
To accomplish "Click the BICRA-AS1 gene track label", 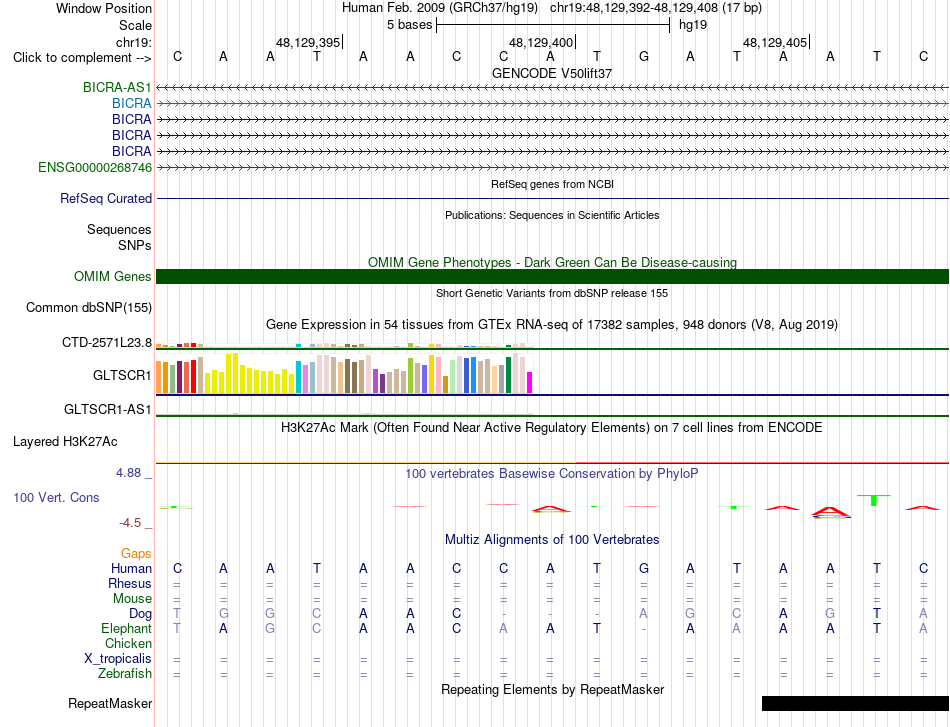I will tap(117, 87).
